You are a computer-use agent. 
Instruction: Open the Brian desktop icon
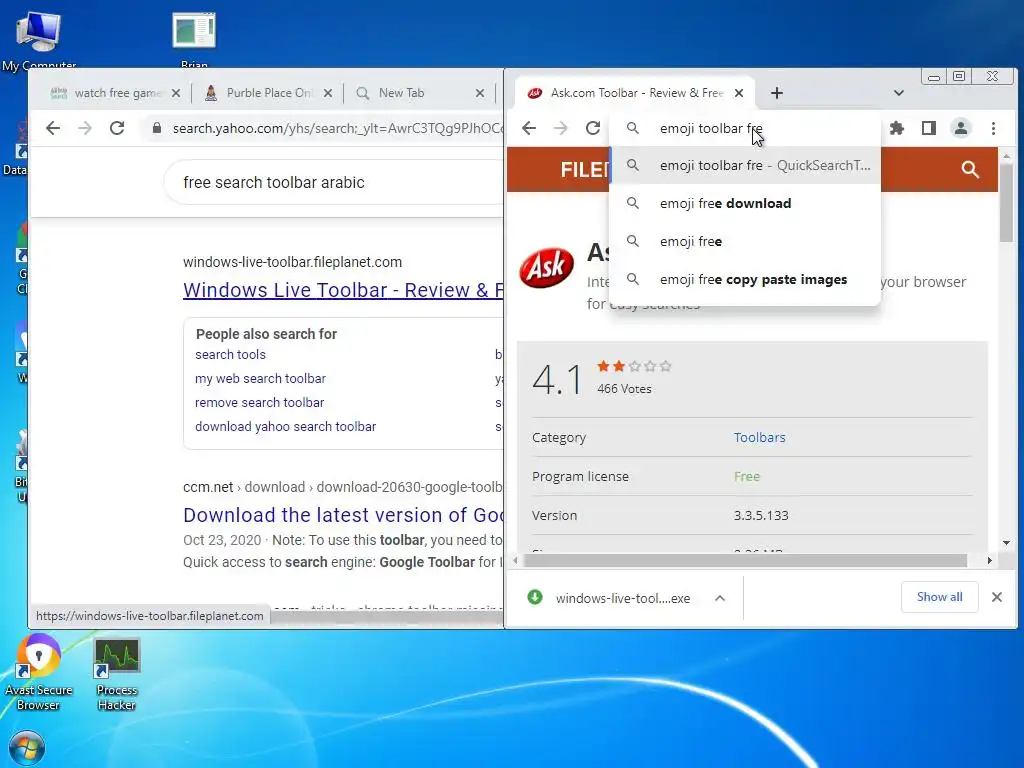pyautogui.click(x=194, y=39)
